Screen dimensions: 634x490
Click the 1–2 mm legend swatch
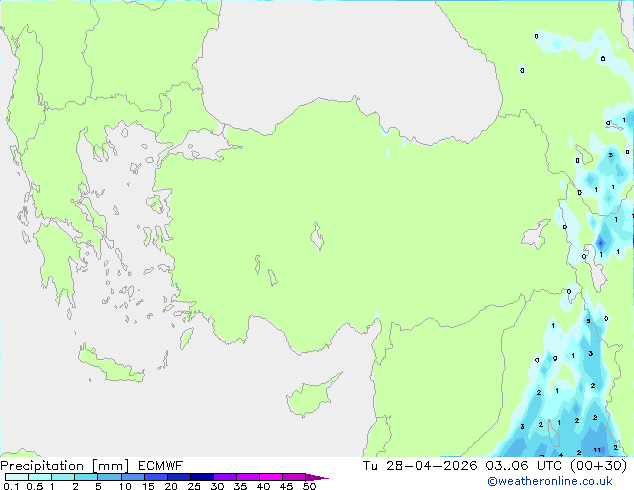[63, 477]
